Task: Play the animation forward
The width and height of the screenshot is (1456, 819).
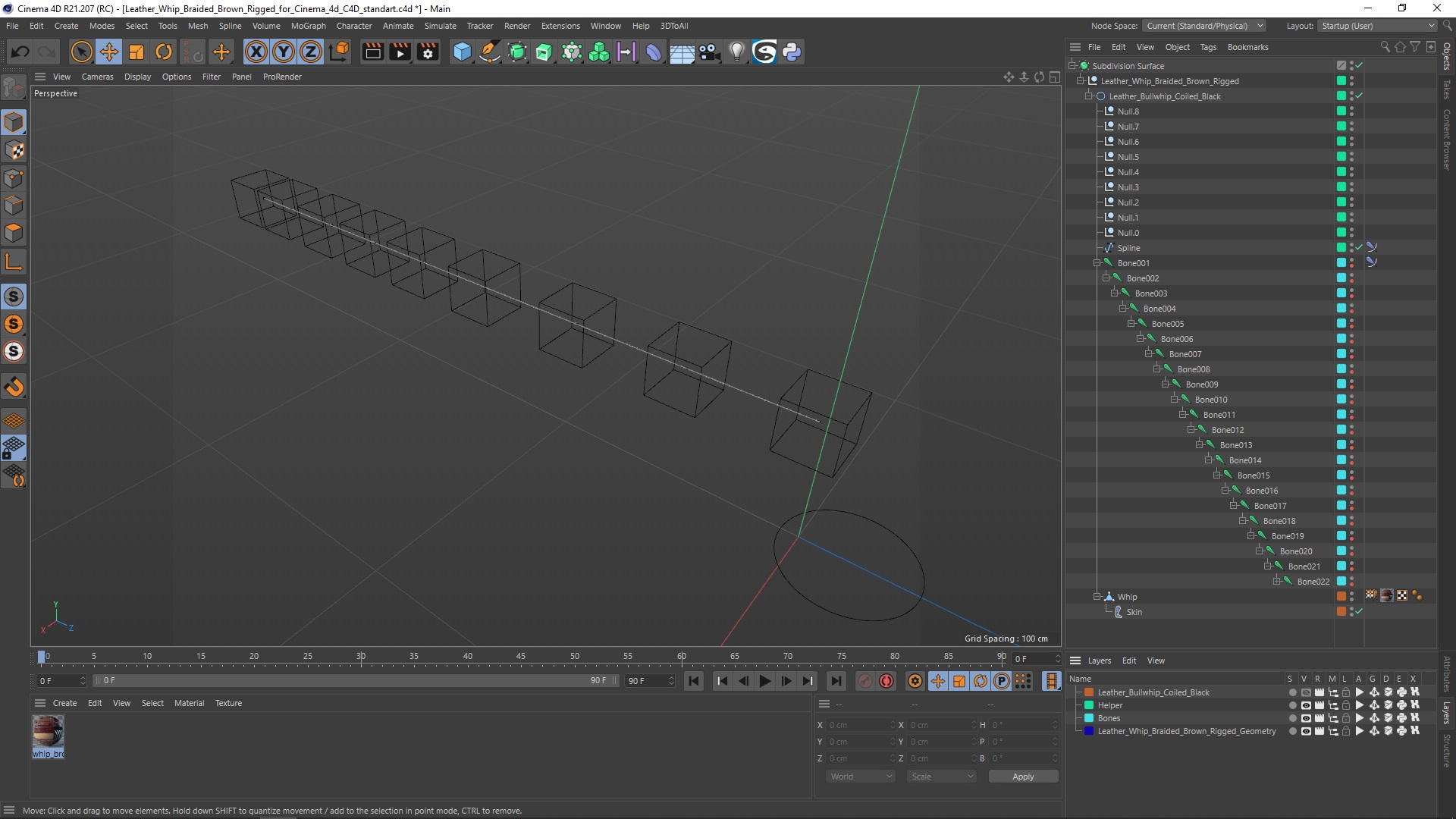Action: click(x=764, y=681)
